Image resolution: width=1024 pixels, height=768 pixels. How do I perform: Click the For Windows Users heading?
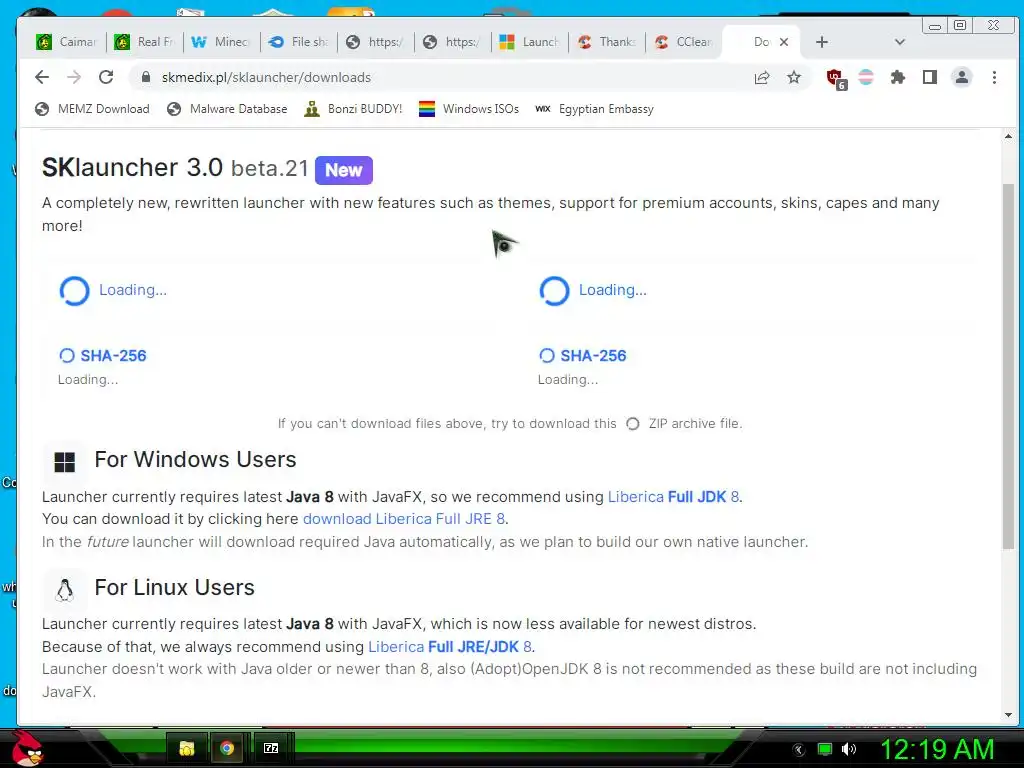click(195, 460)
